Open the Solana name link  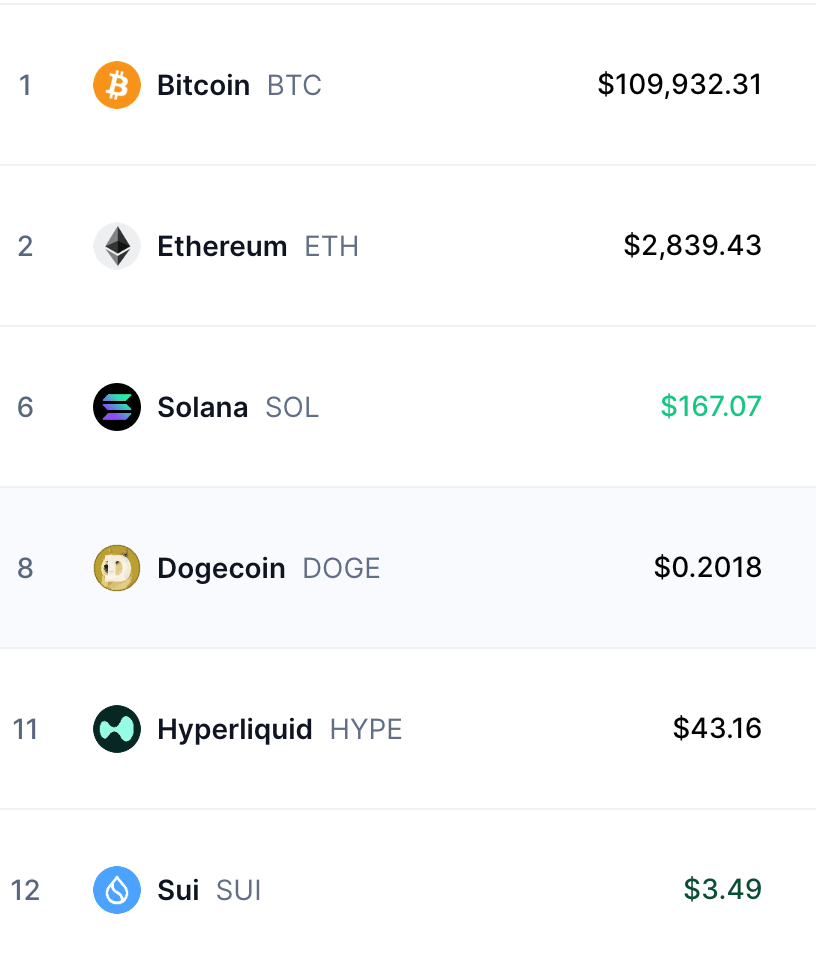tap(202, 407)
